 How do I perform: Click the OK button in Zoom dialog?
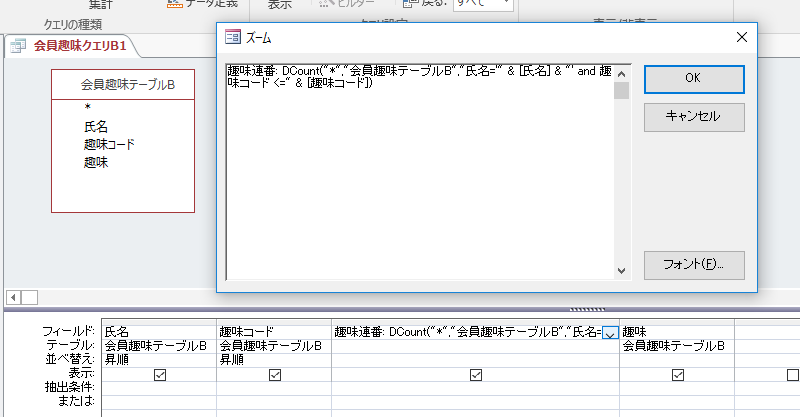click(694, 79)
